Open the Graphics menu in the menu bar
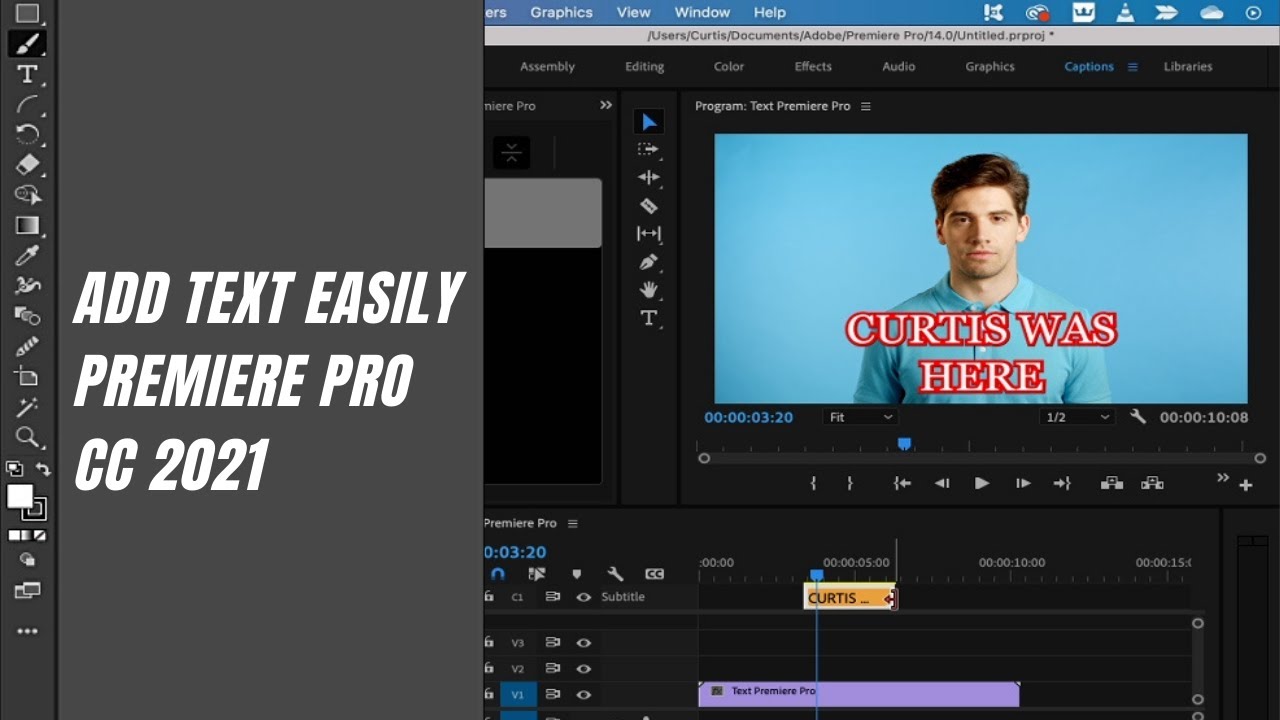Screen dimensions: 1280x720 [x=561, y=12]
